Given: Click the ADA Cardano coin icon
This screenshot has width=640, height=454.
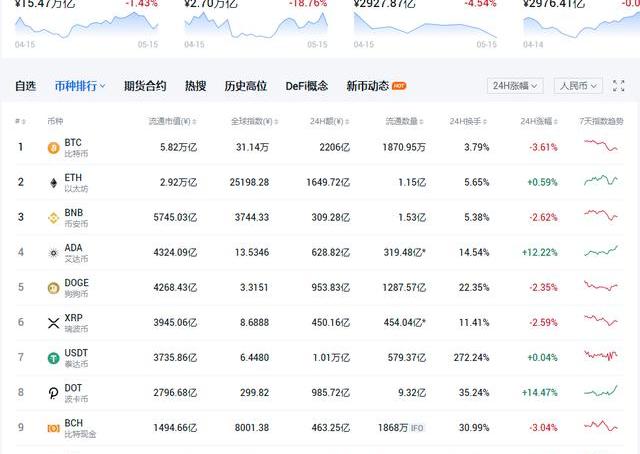Looking at the screenshot, I should (x=53, y=253).
